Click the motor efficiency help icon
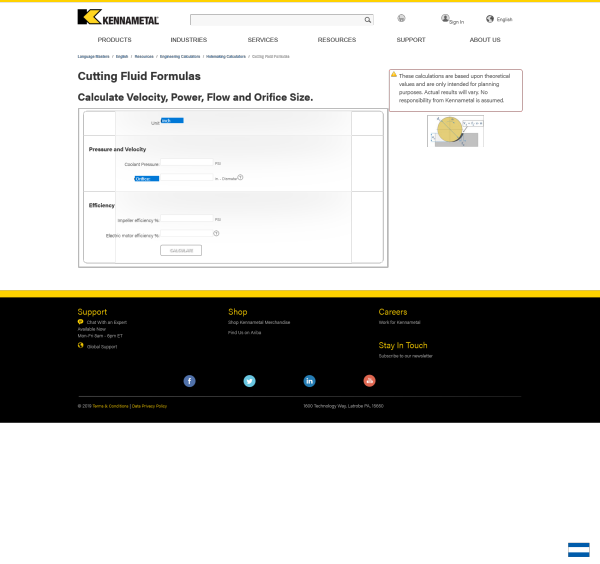The image size is (600, 564). [216, 233]
